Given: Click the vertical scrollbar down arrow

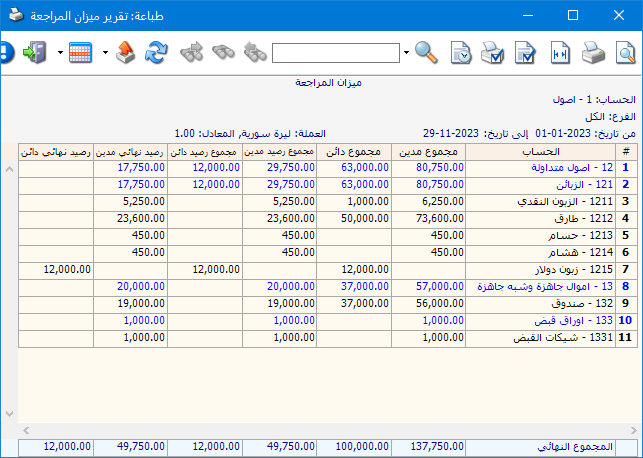Looking at the screenshot, I should (x=9, y=413).
